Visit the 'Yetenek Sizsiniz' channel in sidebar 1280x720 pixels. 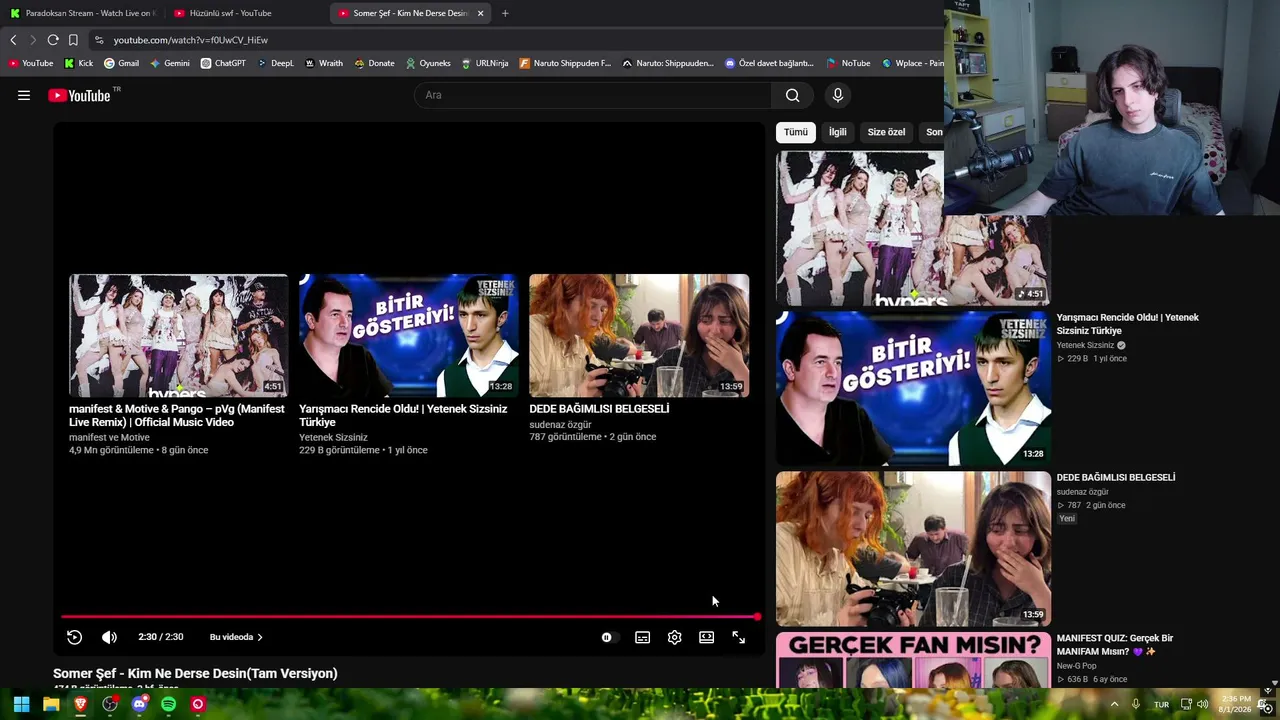[1085, 345]
